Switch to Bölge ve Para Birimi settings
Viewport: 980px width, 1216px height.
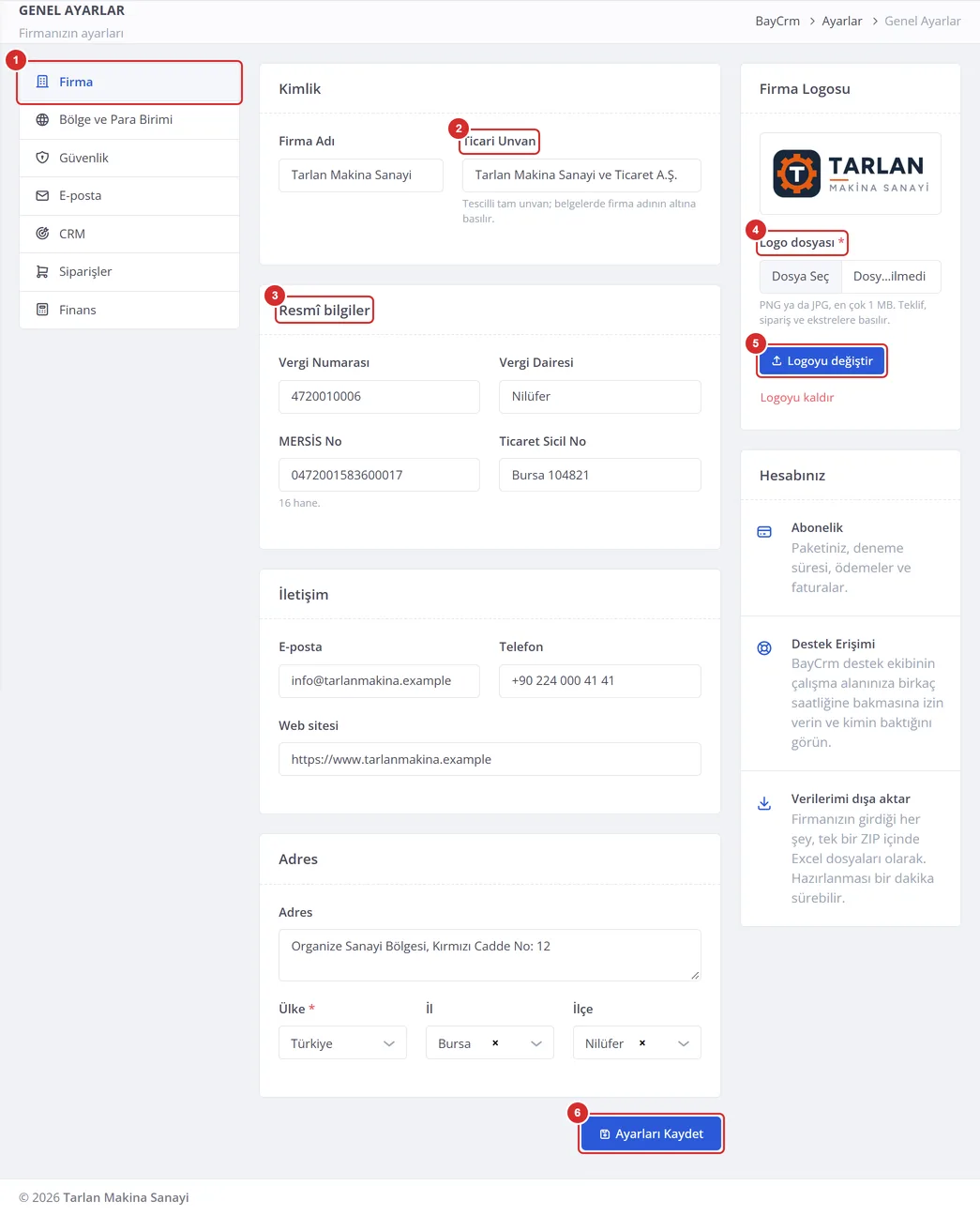pos(129,120)
